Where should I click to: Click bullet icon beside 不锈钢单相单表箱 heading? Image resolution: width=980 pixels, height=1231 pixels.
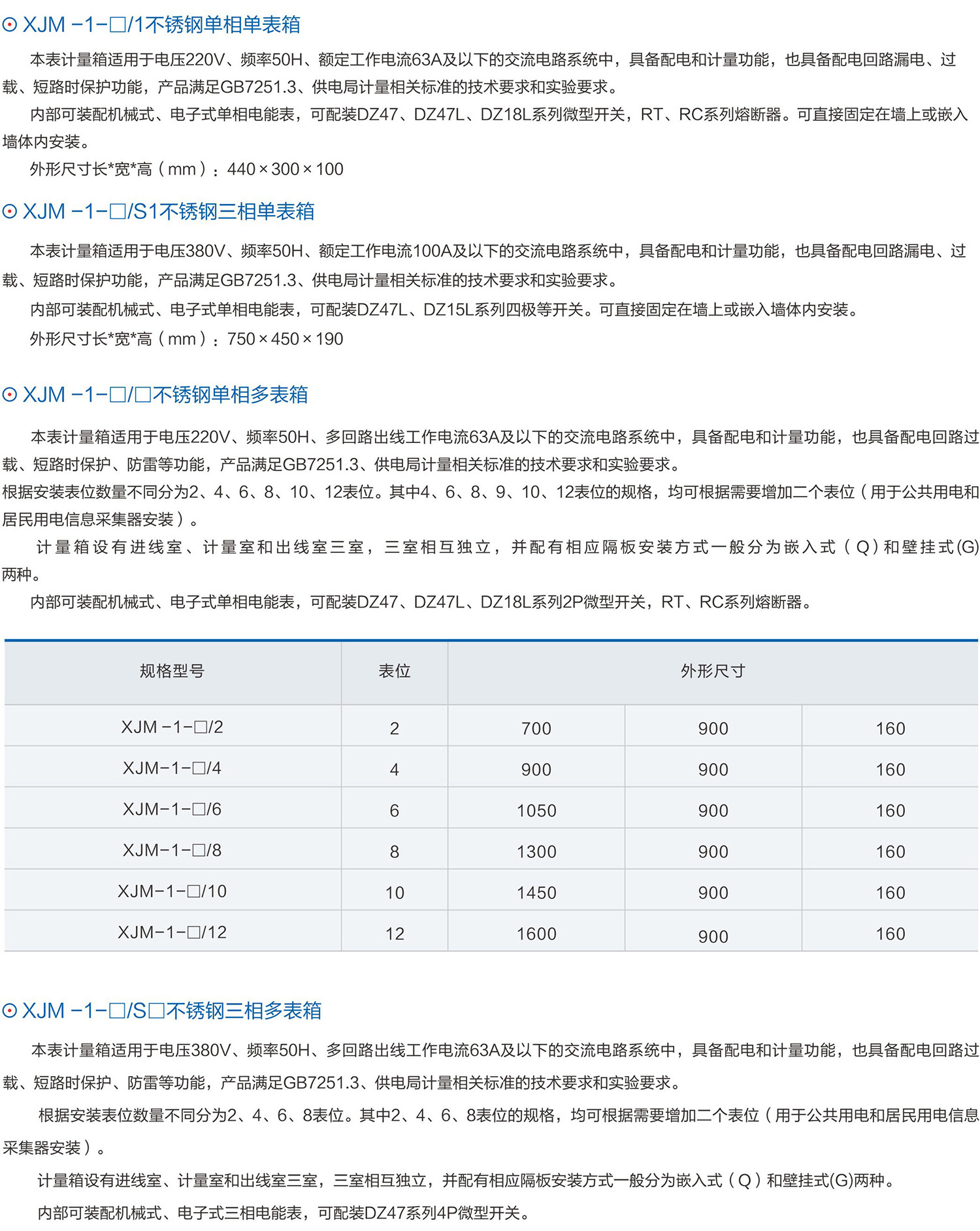9,25
